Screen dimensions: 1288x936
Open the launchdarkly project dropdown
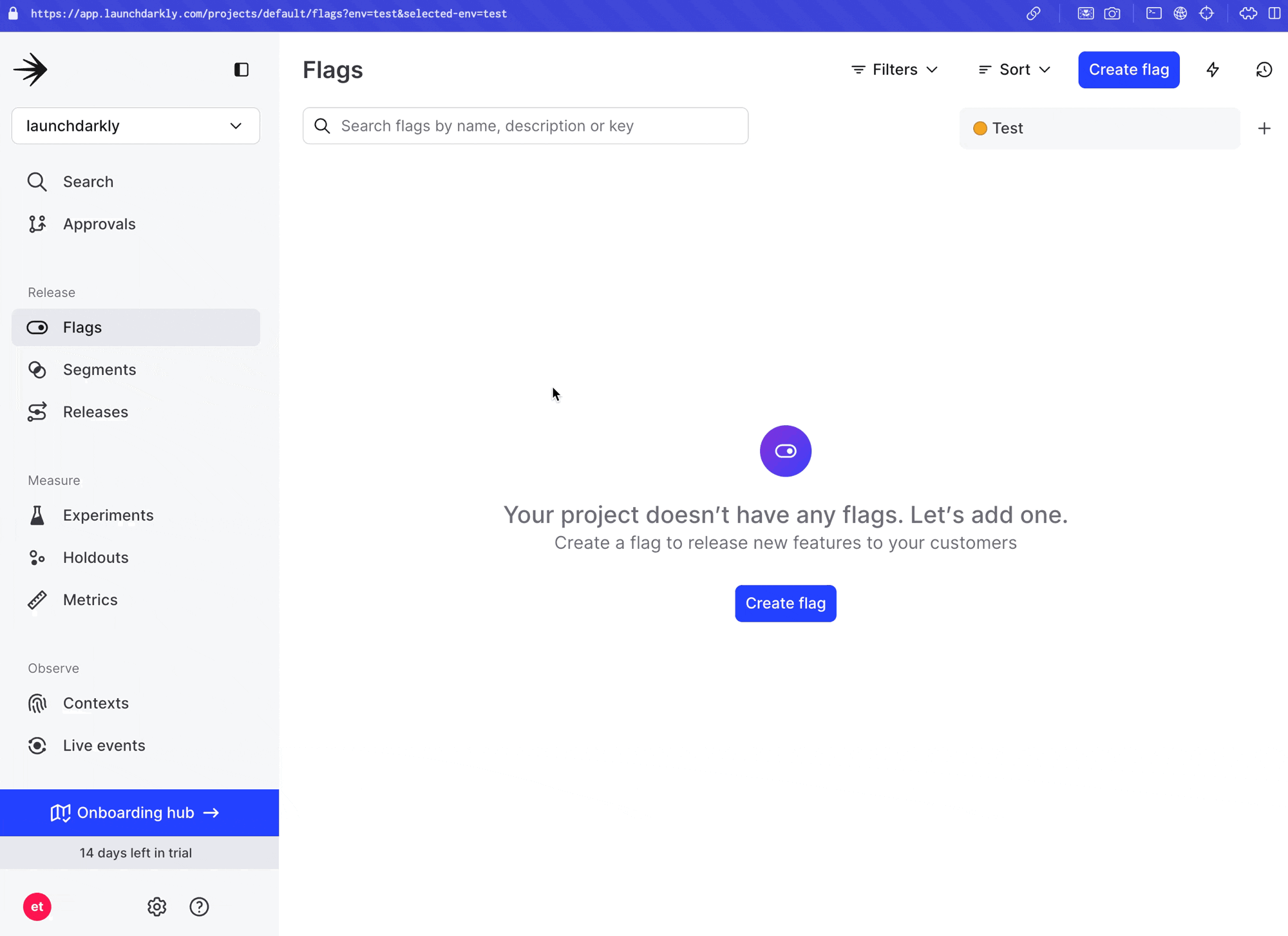pyautogui.click(x=136, y=126)
